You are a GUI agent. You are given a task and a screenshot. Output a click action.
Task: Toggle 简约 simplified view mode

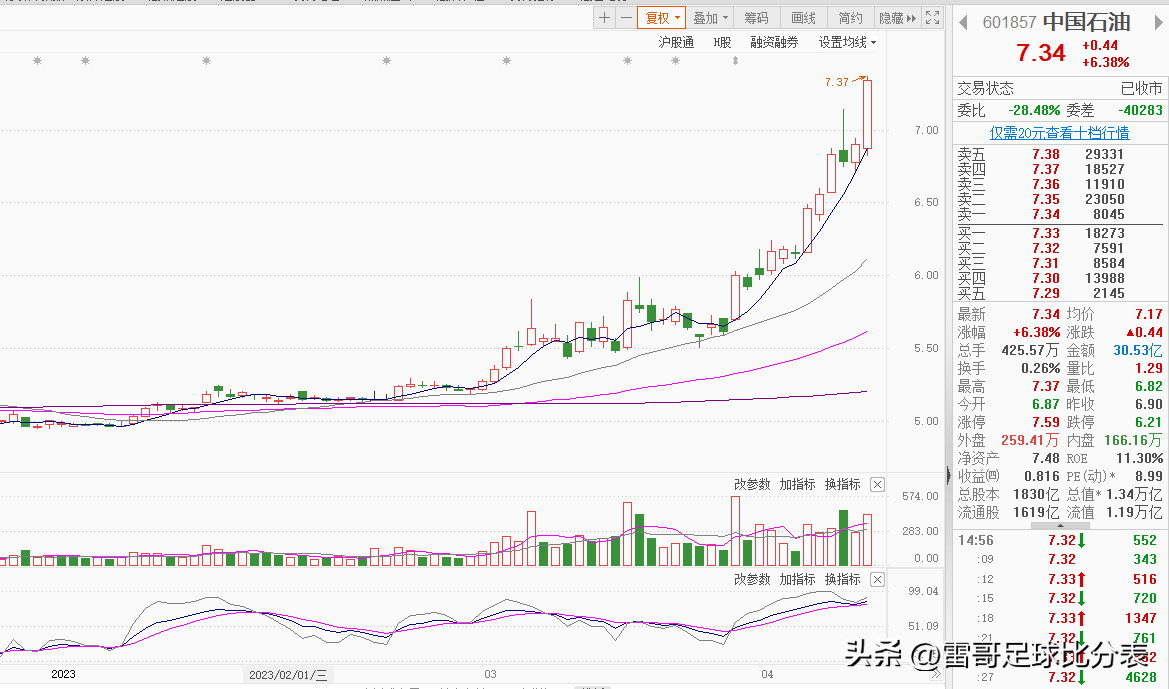(850, 18)
